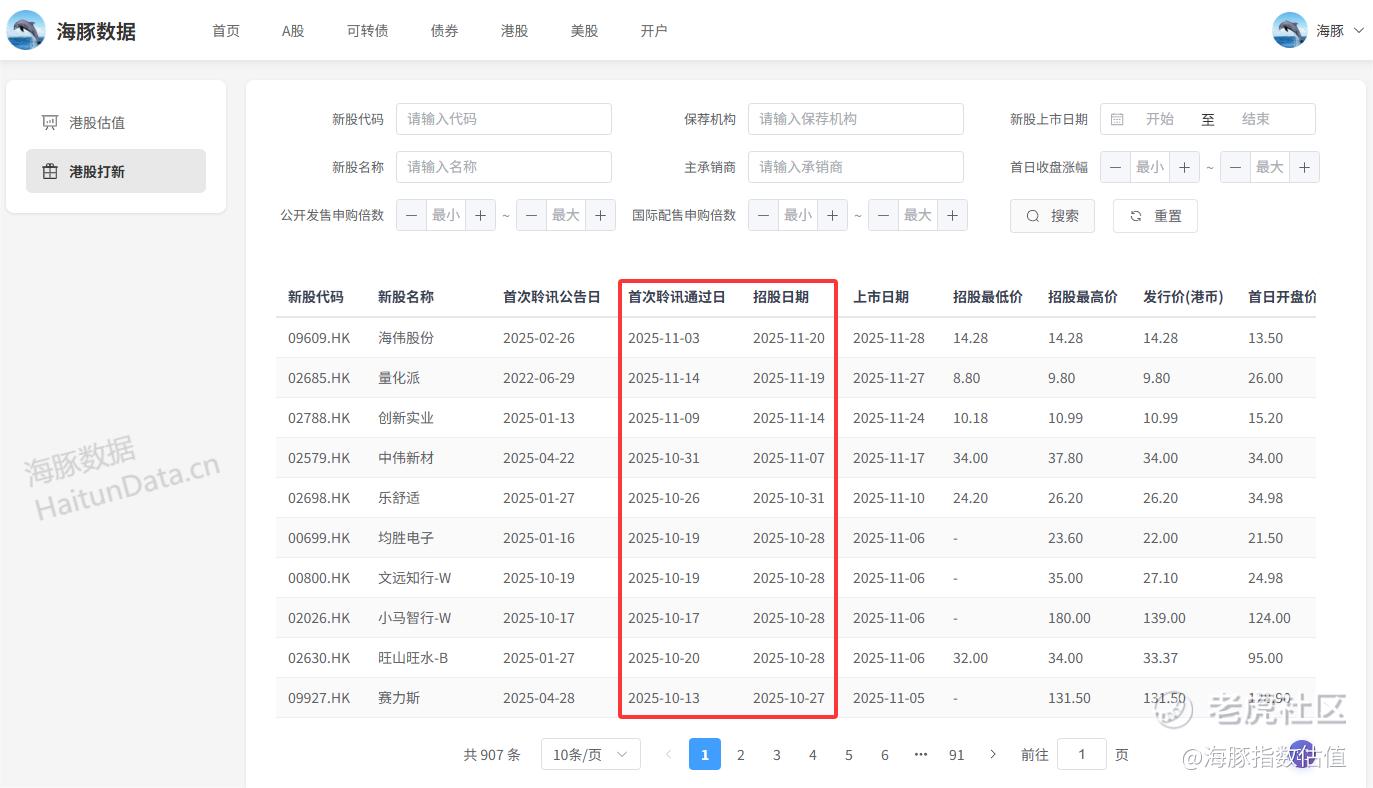This screenshot has height=788, width=1373.
Task: Jump to page 5
Action: (849, 755)
